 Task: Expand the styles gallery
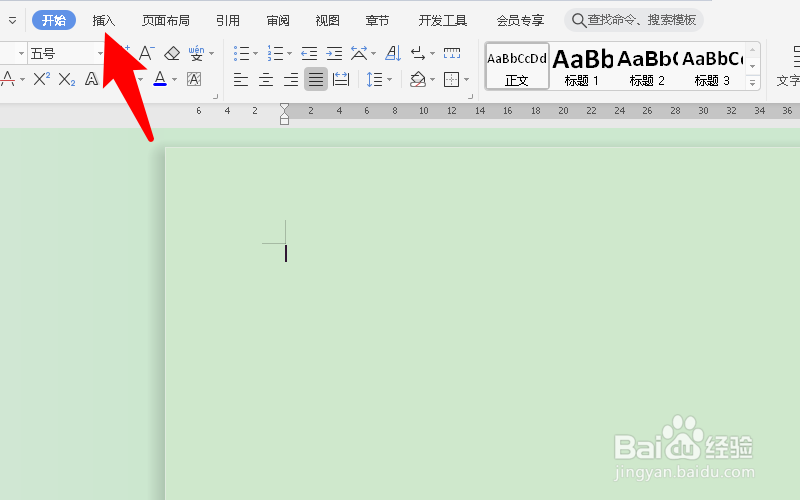pos(753,83)
